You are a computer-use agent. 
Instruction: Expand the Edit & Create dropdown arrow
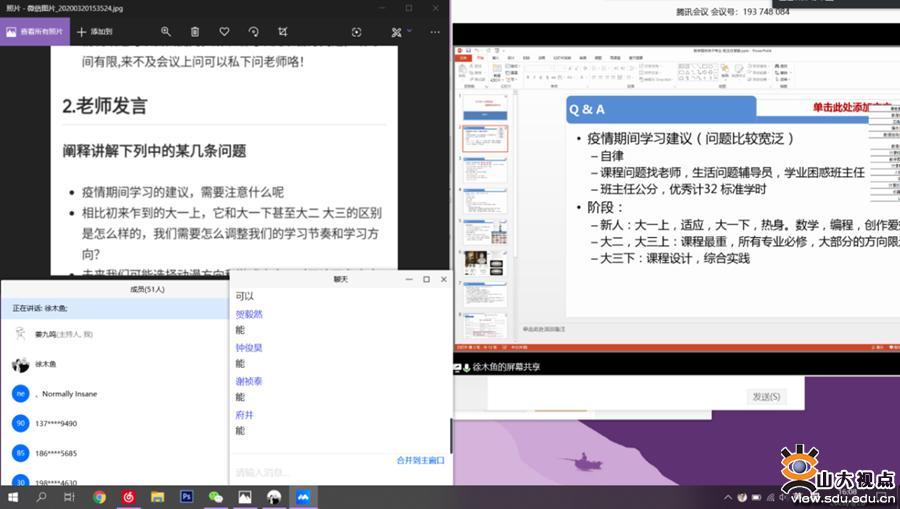click(x=409, y=32)
